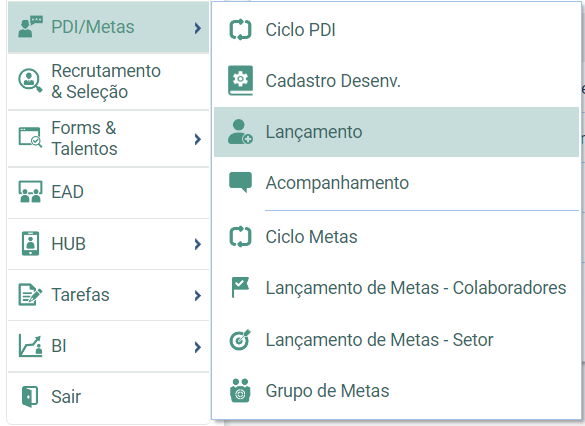585x426 pixels.
Task: Click the target icon for Metas Setor
Action: point(240,339)
